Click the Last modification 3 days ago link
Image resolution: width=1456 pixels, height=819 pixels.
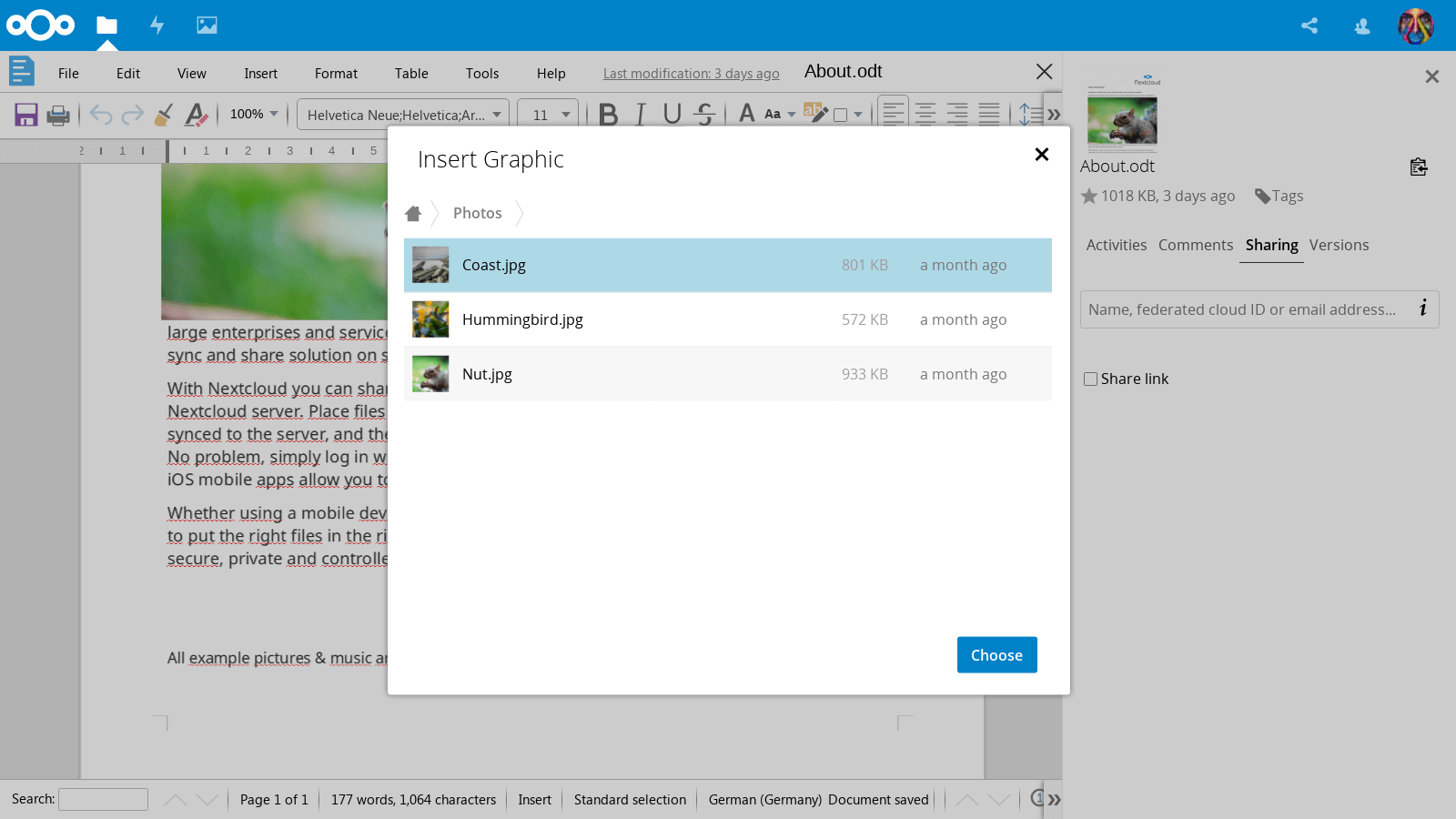pyautogui.click(x=692, y=74)
